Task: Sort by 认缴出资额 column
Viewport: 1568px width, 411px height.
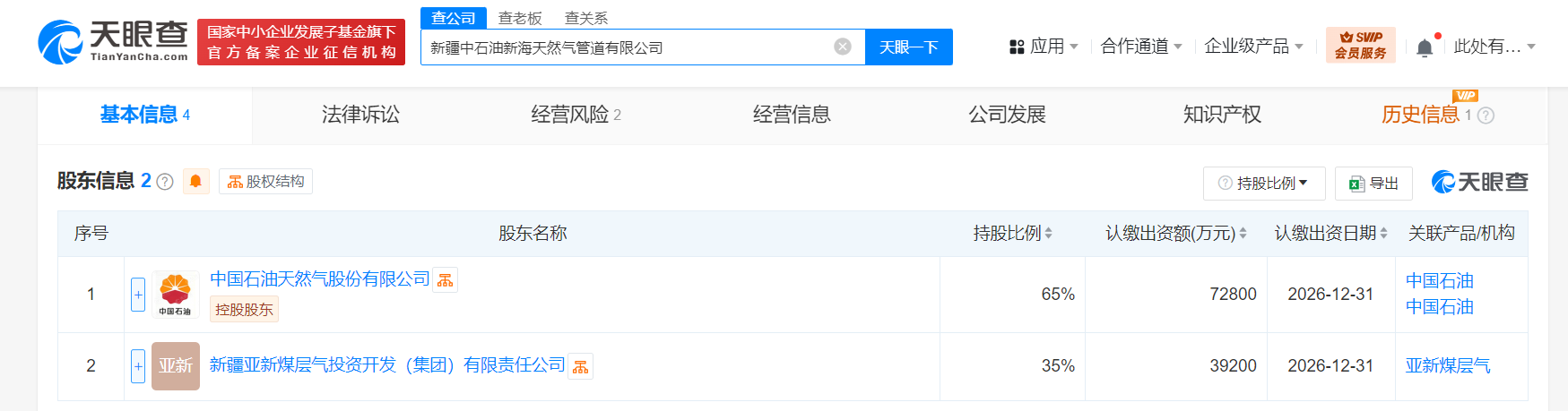Action: pyautogui.click(x=1175, y=234)
